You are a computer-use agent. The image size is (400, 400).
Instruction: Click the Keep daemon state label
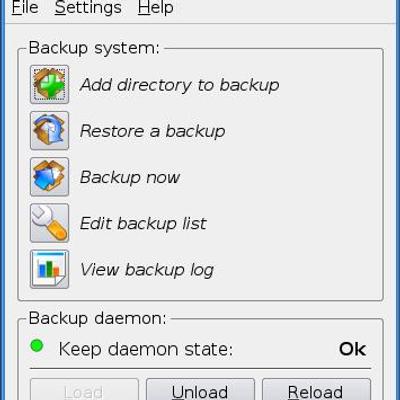[x=146, y=349]
